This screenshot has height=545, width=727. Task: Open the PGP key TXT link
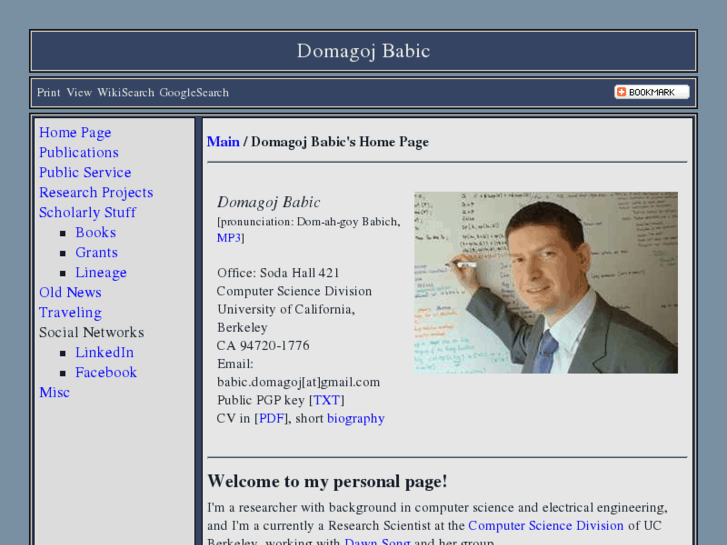(x=326, y=400)
